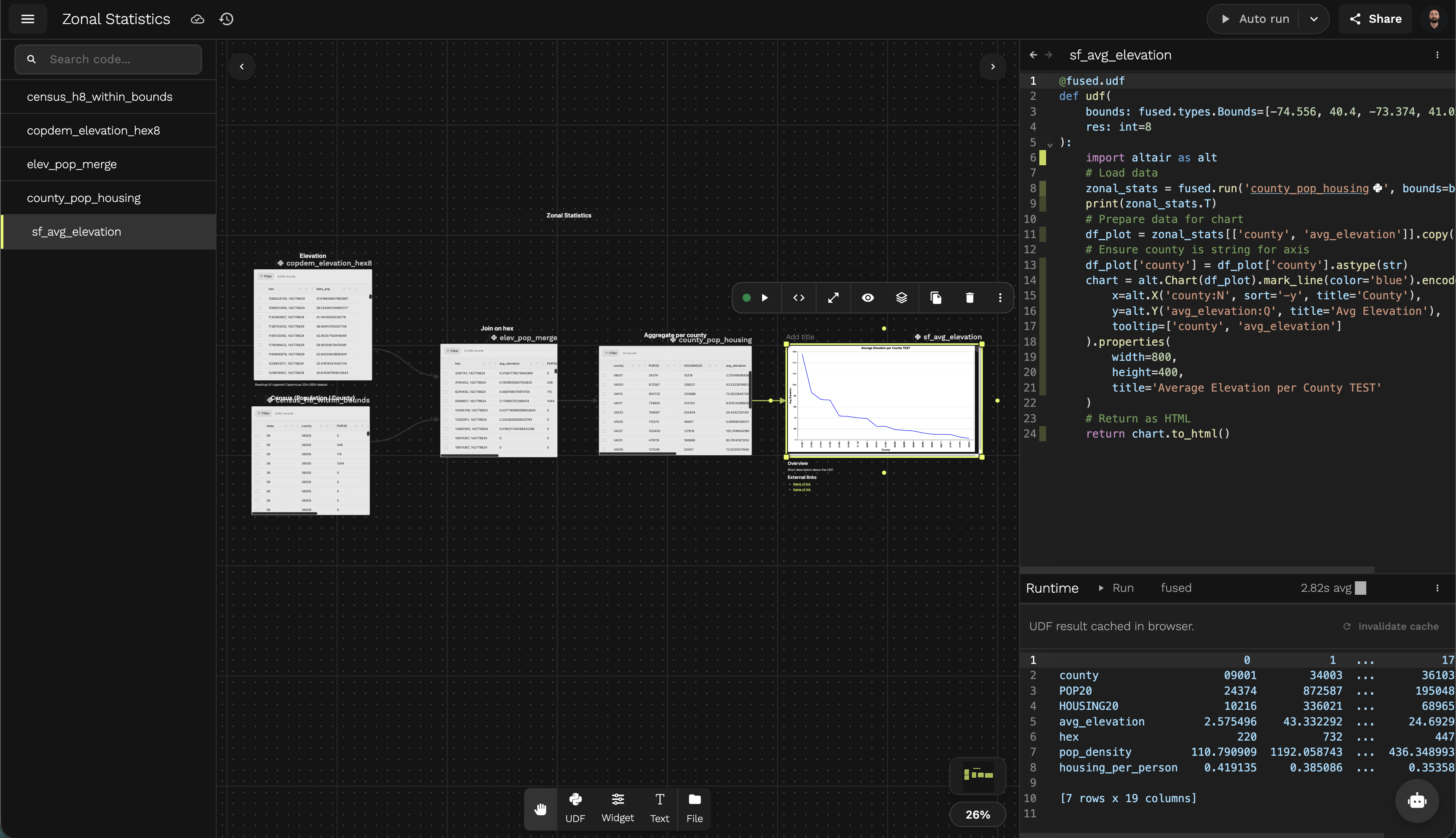The height and width of the screenshot is (838, 1456).
Task: Click the 26% zoom level indicator
Action: (977, 814)
